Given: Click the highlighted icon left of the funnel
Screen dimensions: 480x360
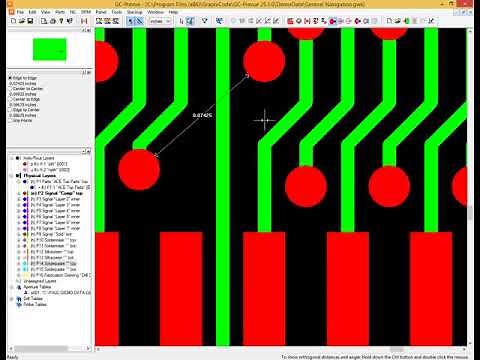Looking at the screenshot, I should 190,21.
